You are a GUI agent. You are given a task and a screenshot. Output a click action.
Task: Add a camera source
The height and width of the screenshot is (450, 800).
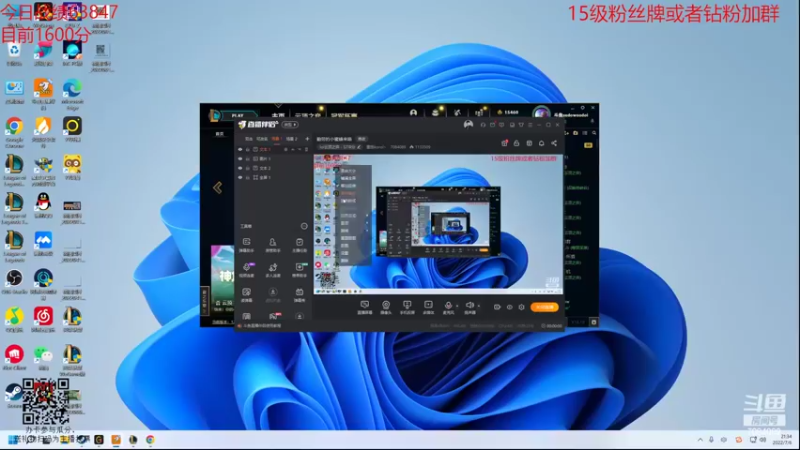[x=386, y=307]
